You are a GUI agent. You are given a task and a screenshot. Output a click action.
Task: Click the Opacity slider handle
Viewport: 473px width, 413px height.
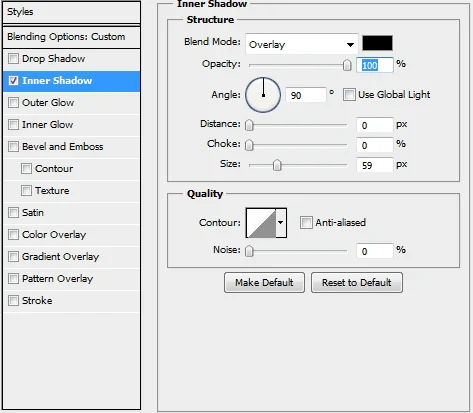tap(347, 65)
